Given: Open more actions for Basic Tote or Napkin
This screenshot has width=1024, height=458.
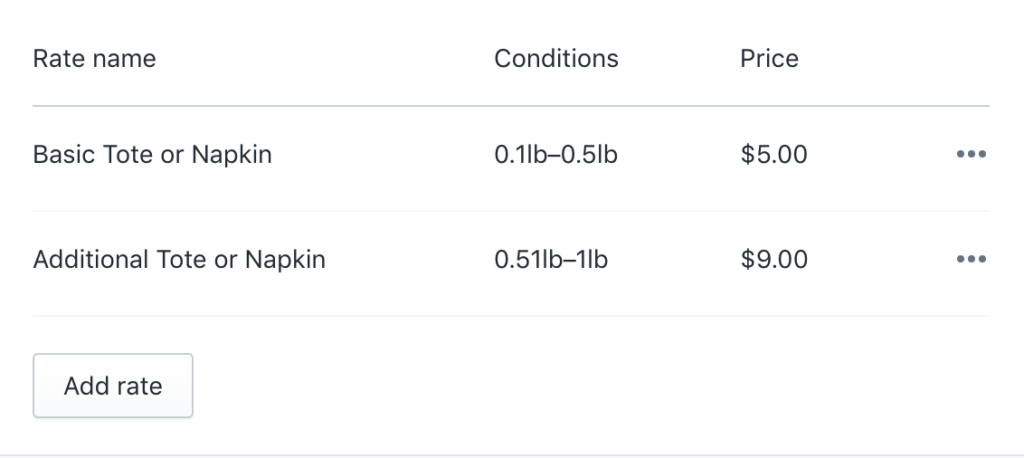Looking at the screenshot, I should click(x=971, y=155).
